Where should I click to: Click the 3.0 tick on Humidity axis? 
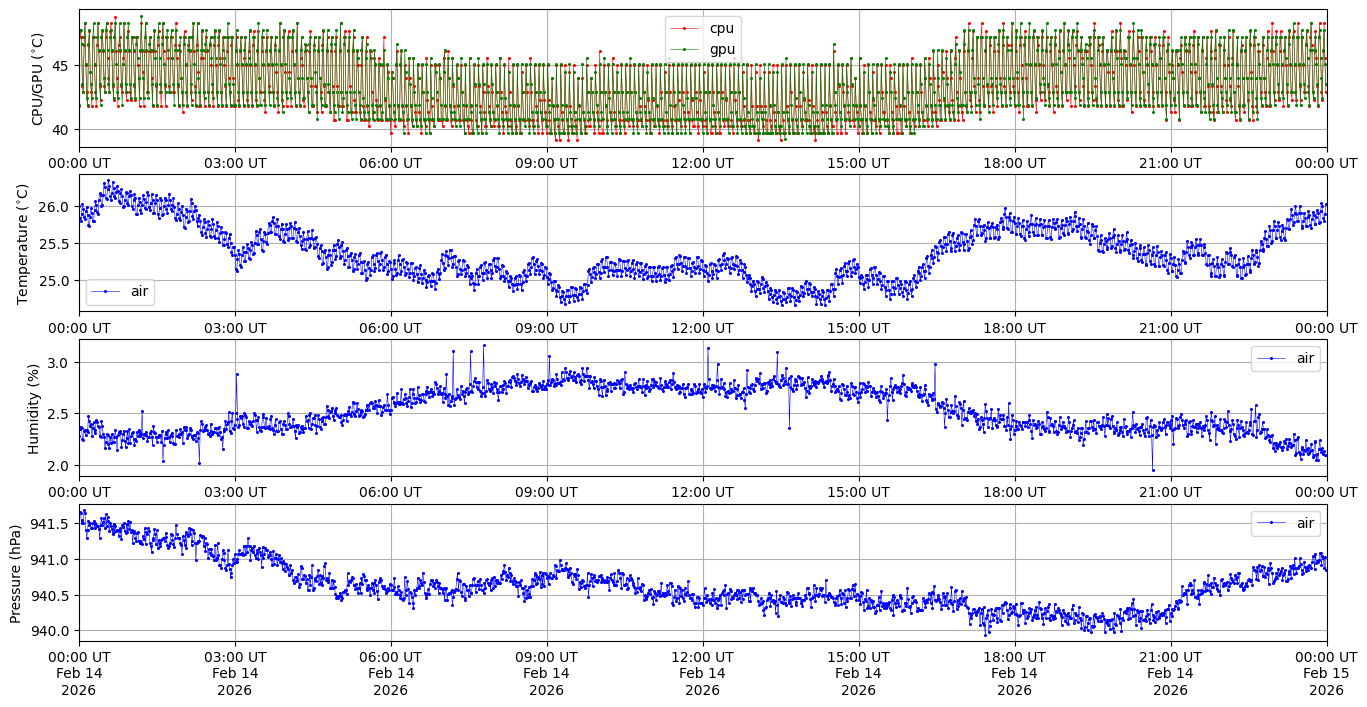tap(60, 362)
